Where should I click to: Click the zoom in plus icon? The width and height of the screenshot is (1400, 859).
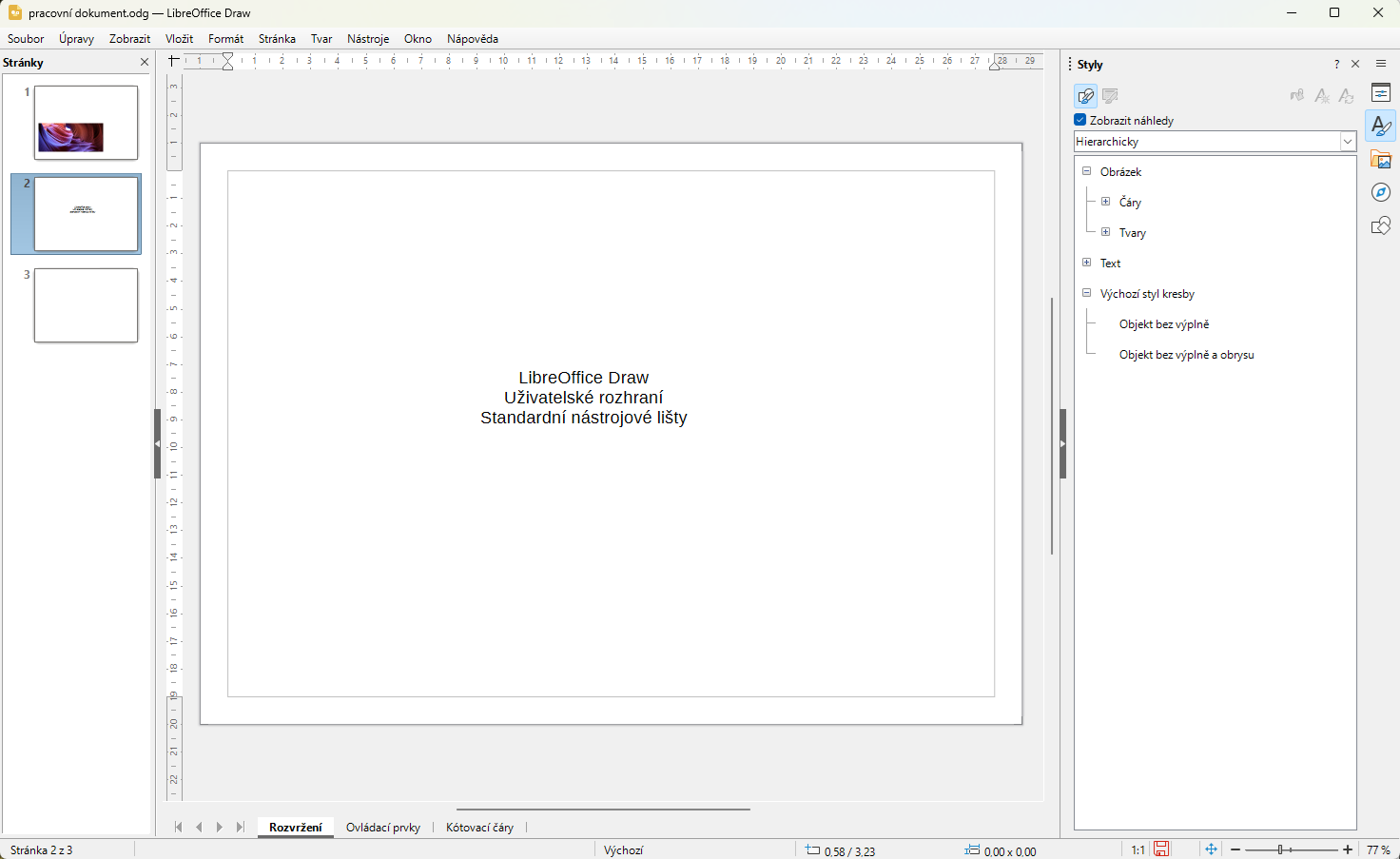1348,849
